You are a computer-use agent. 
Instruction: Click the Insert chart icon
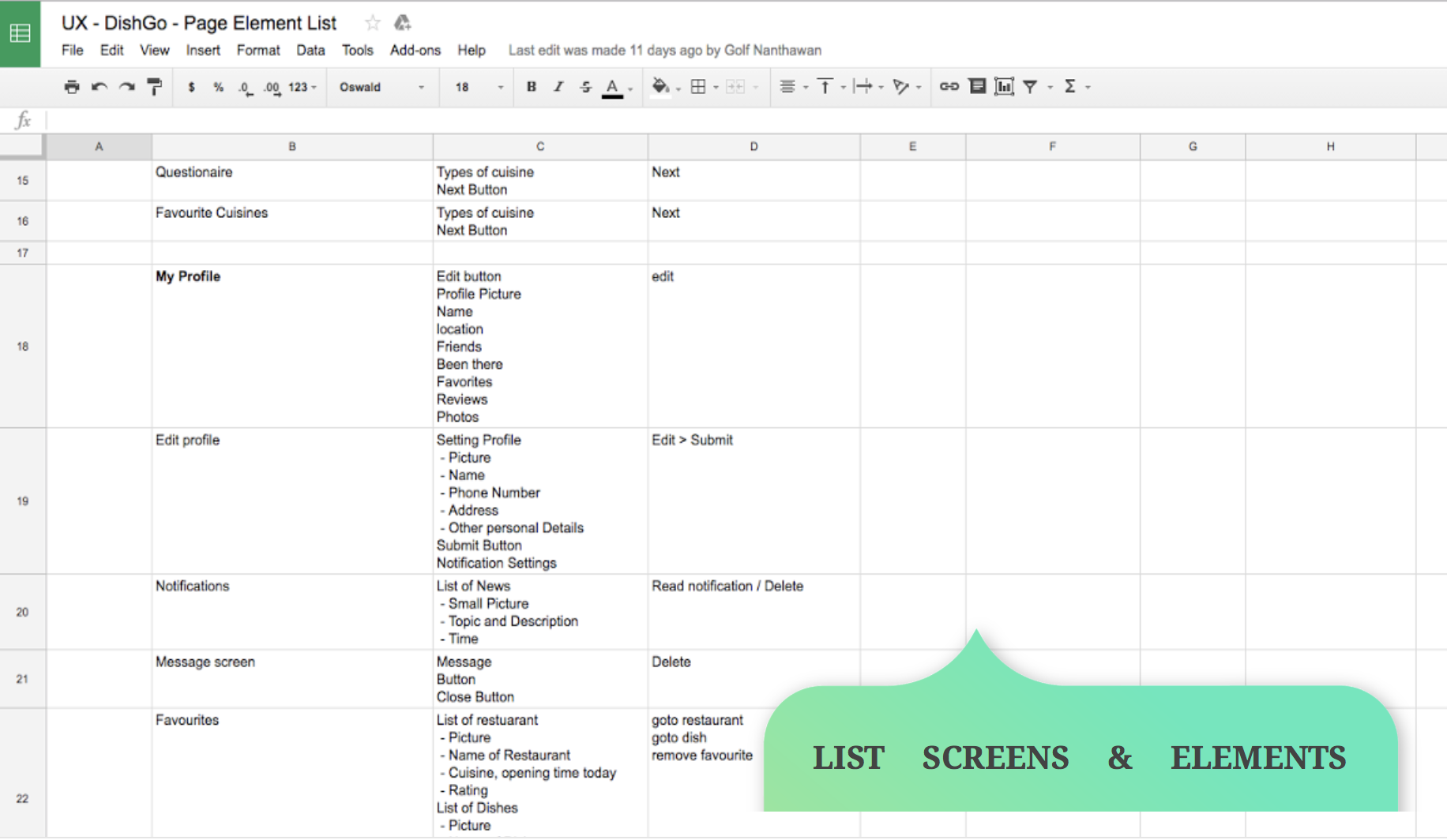tap(1004, 86)
